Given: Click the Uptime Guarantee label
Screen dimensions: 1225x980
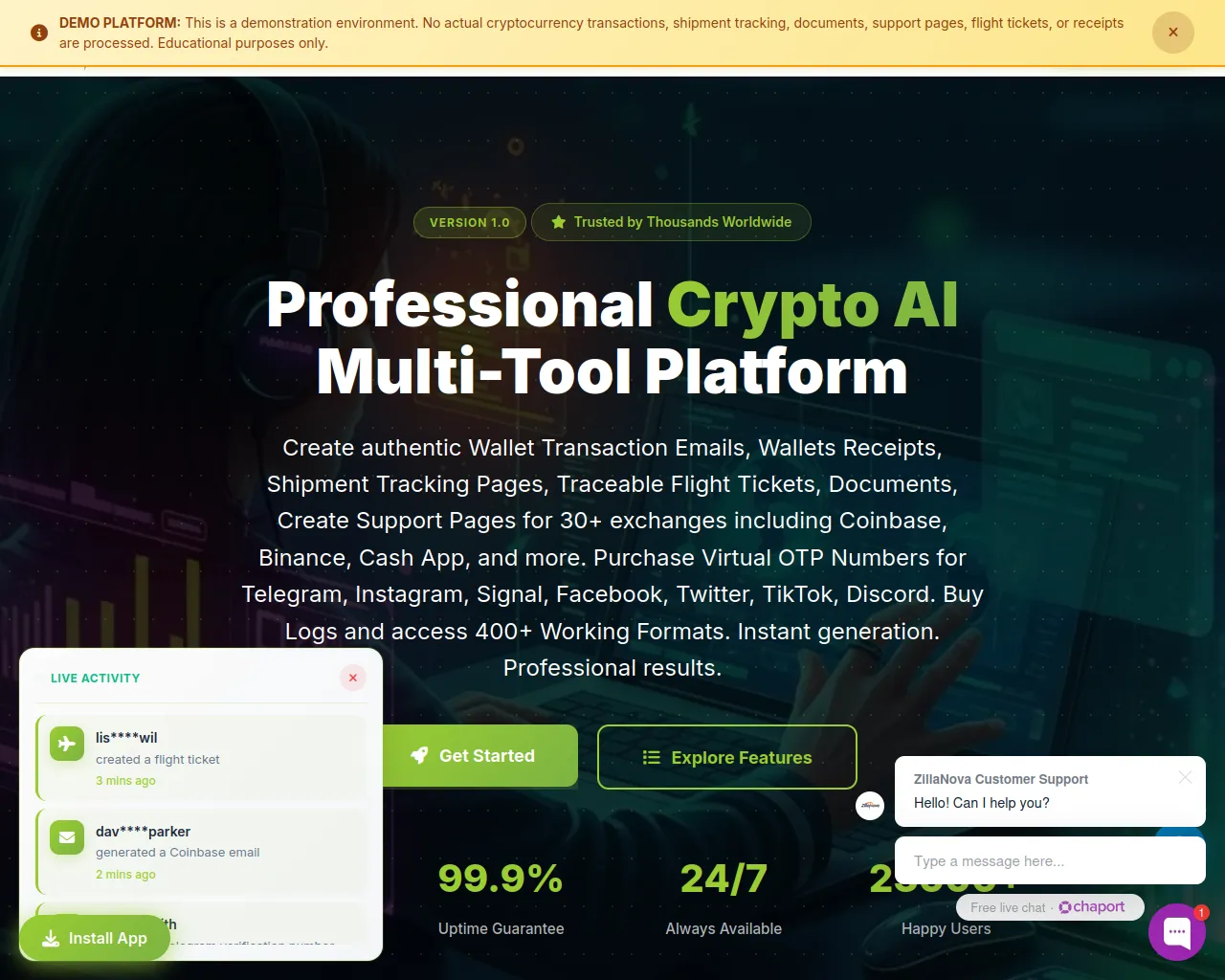Looking at the screenshot, I should [501, 929].
